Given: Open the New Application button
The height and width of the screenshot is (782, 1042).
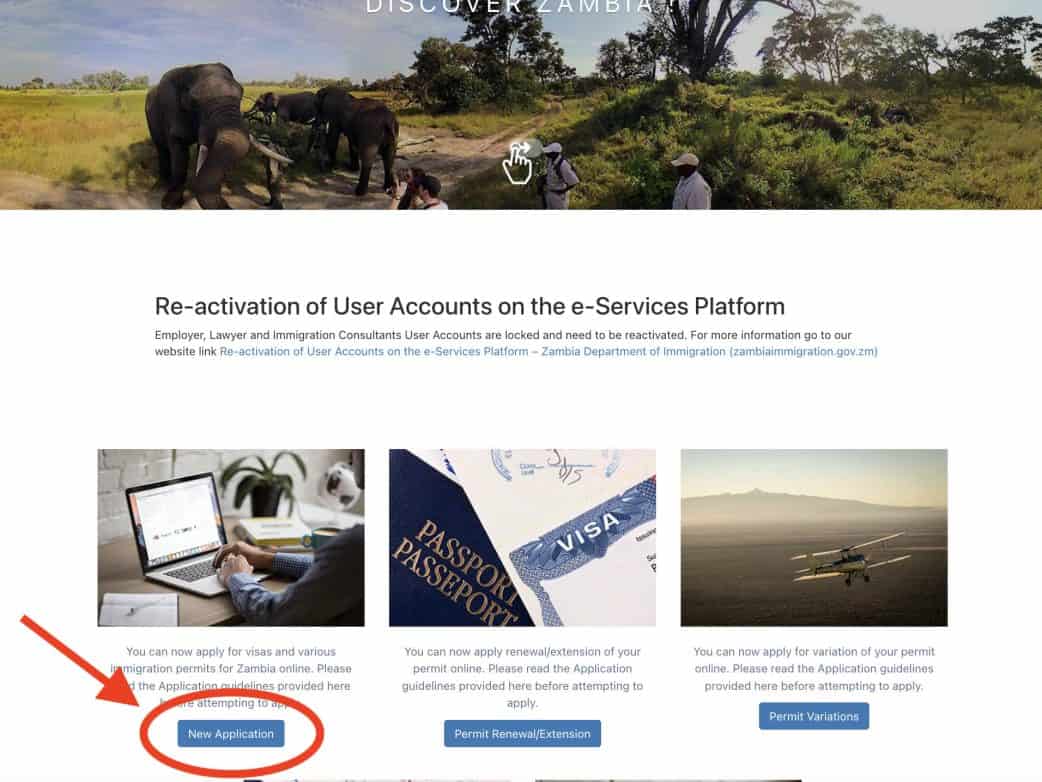Looking at the screenshot, I should [231, 733].
